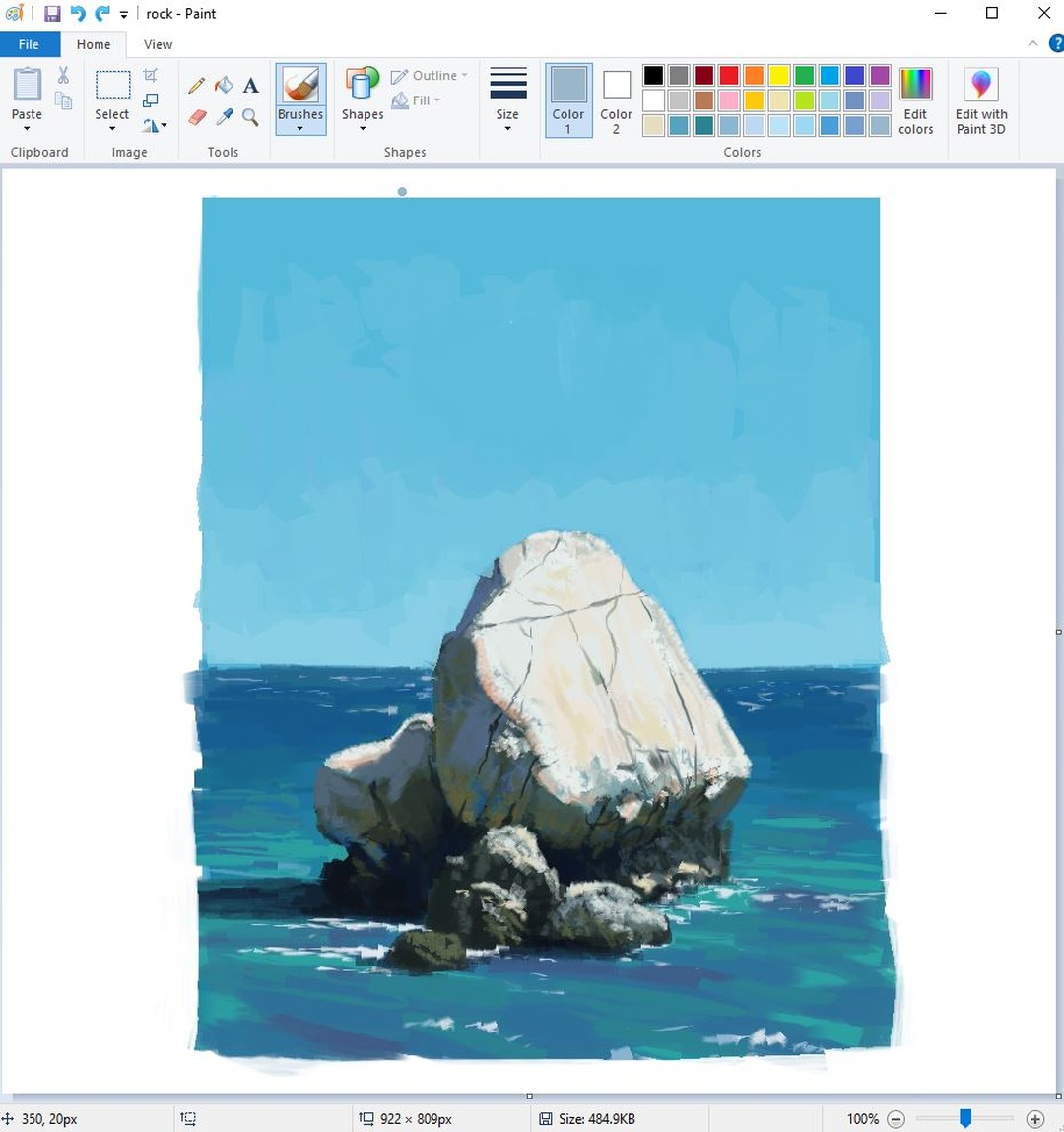Click the Paint app icon in the title bar
This screenshot has height=1132, width=1064.
14,13
